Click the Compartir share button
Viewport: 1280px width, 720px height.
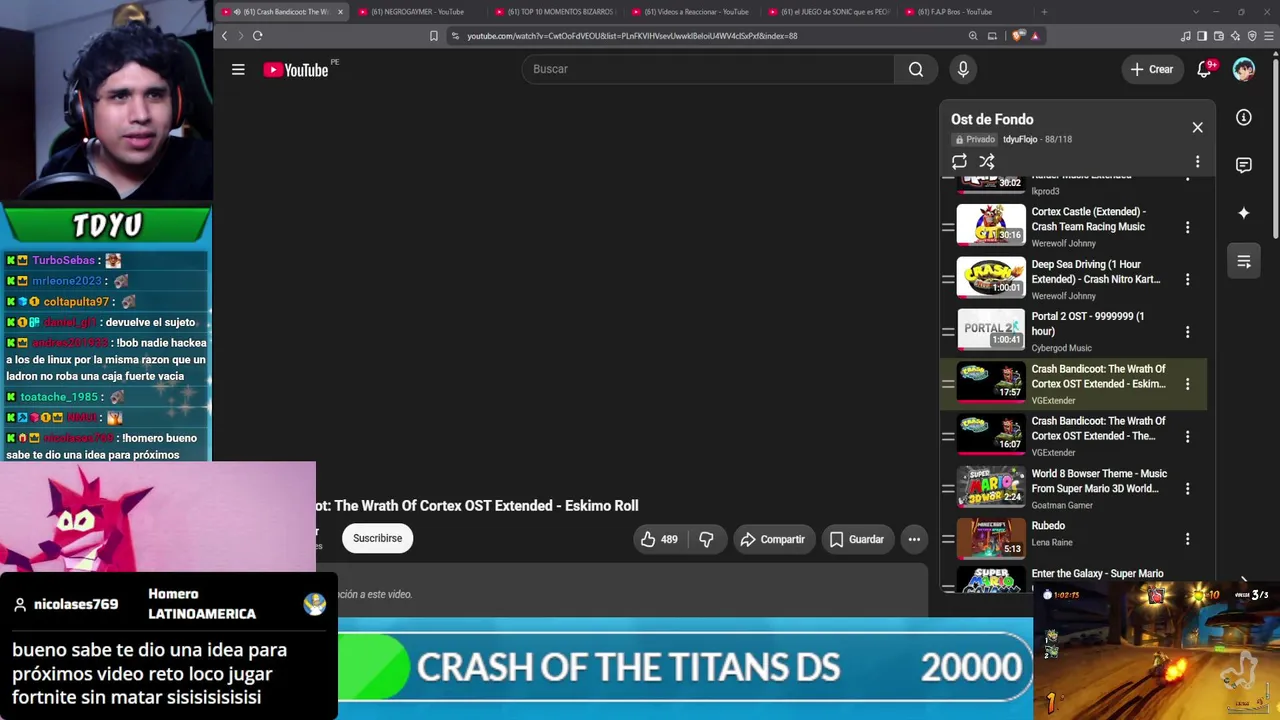tap(772, 540)
